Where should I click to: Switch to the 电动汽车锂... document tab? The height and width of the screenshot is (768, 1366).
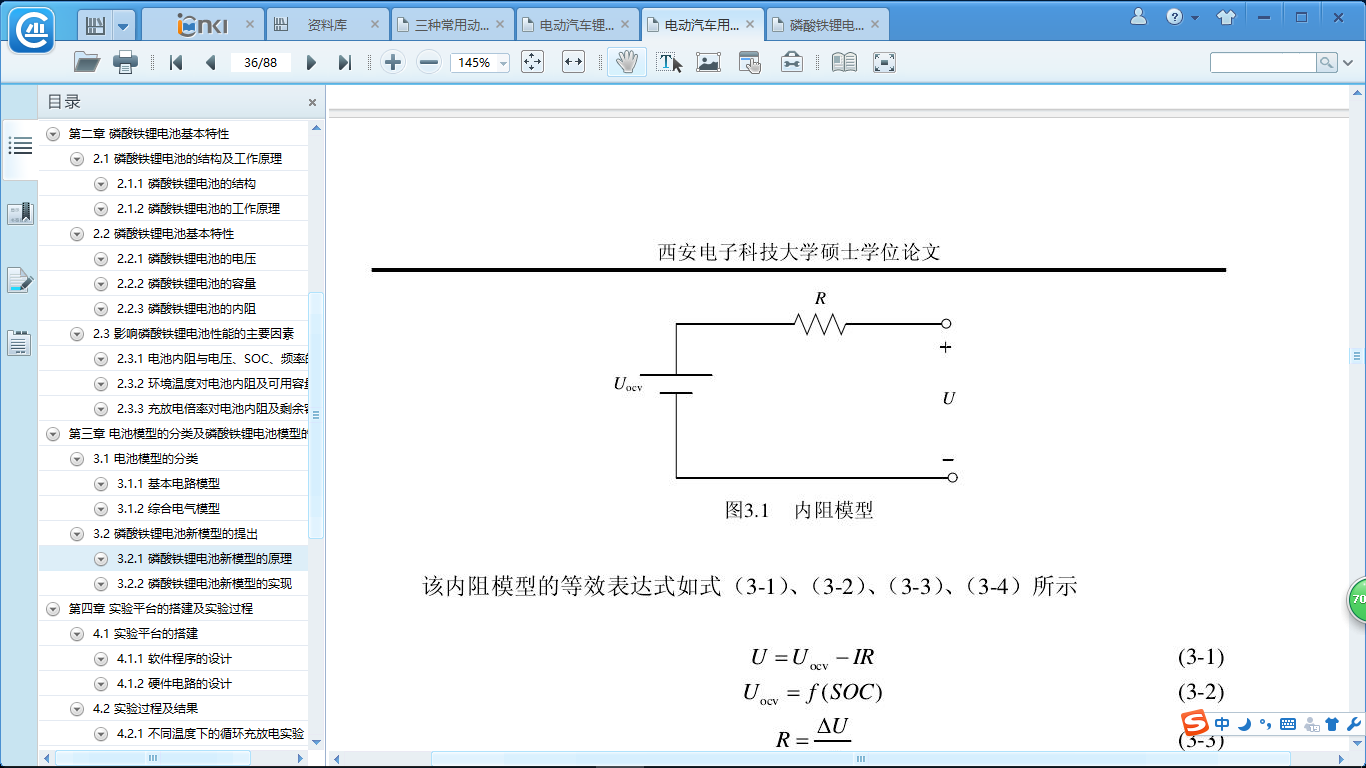(577, 24)
